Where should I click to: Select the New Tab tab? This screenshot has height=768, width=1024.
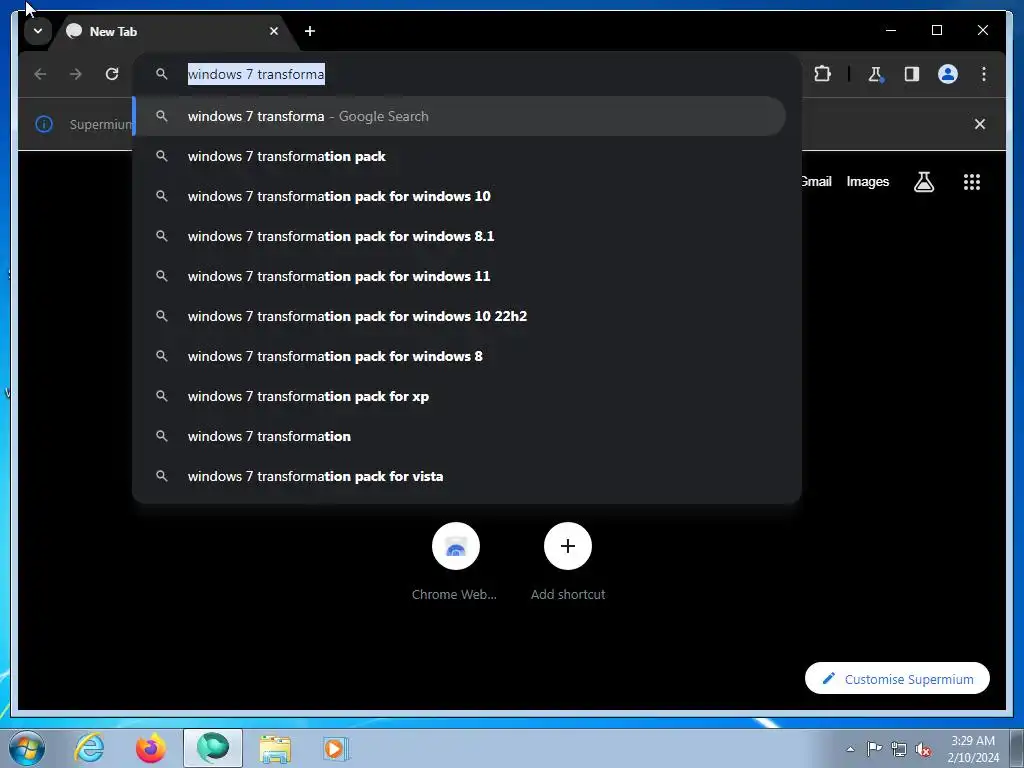(x=173, y=31)
